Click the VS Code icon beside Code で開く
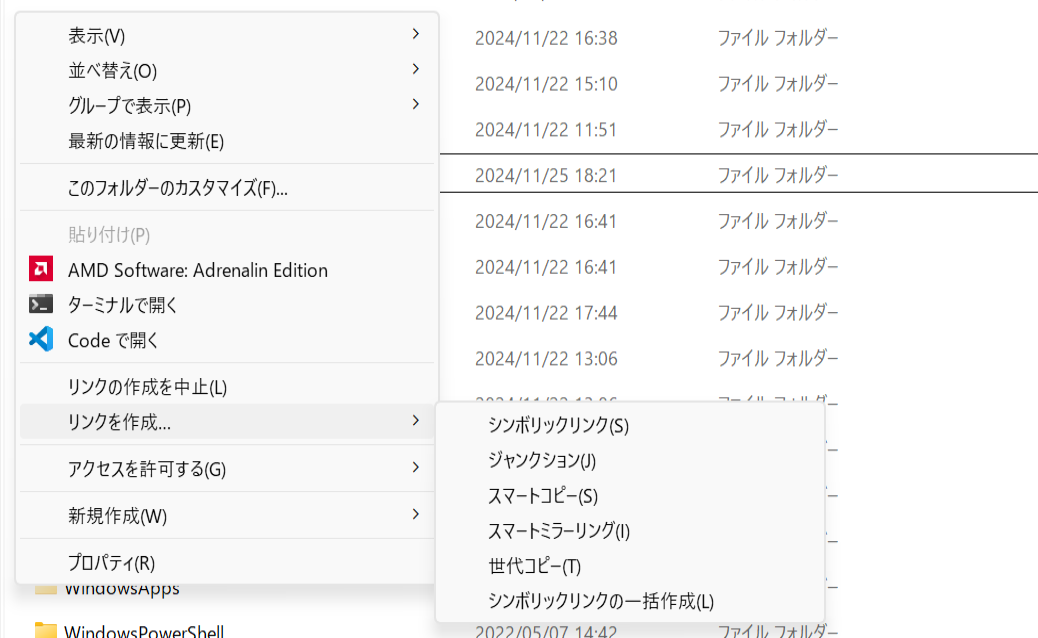 (x=40, y=341)
